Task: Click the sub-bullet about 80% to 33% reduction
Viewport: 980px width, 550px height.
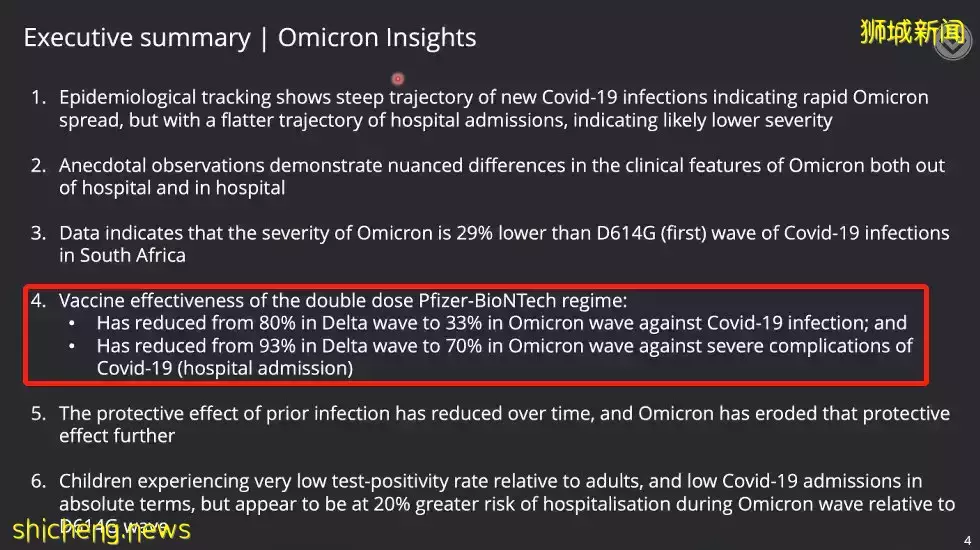Action: [500, 323]
